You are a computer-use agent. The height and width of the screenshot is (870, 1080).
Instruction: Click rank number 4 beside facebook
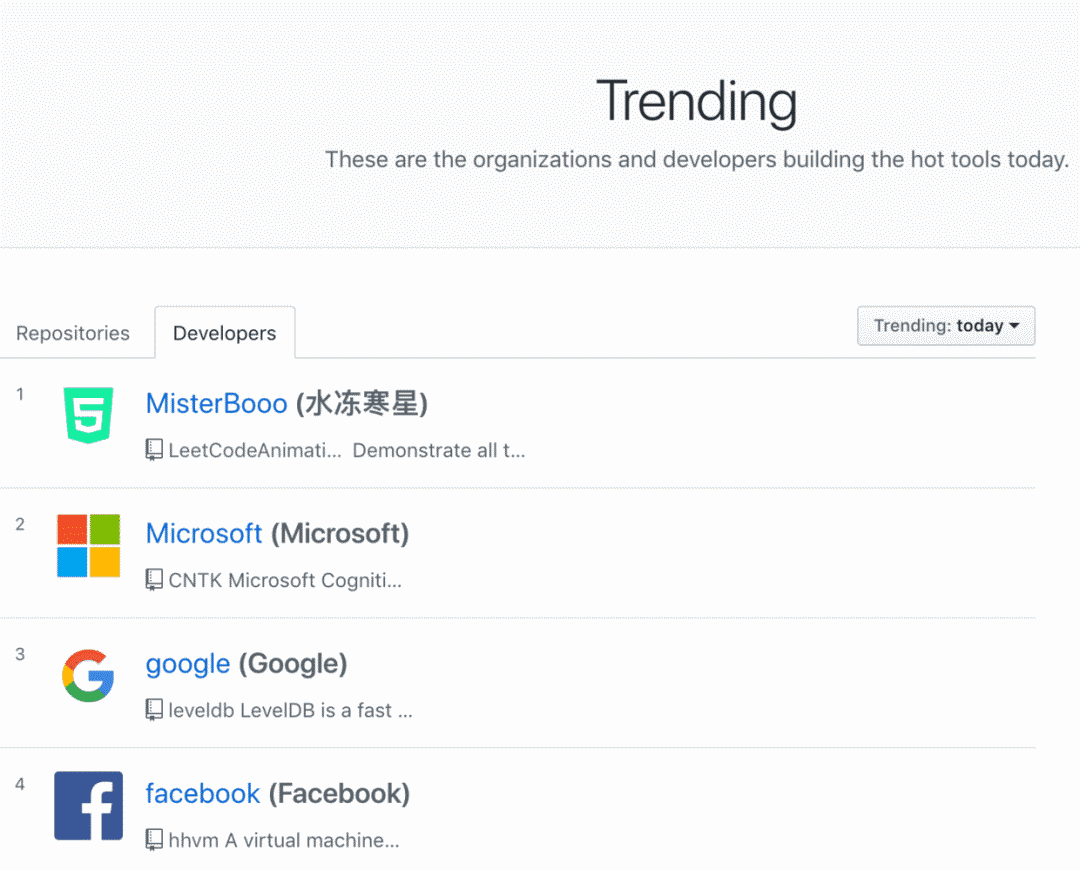(x=20, y=784)
